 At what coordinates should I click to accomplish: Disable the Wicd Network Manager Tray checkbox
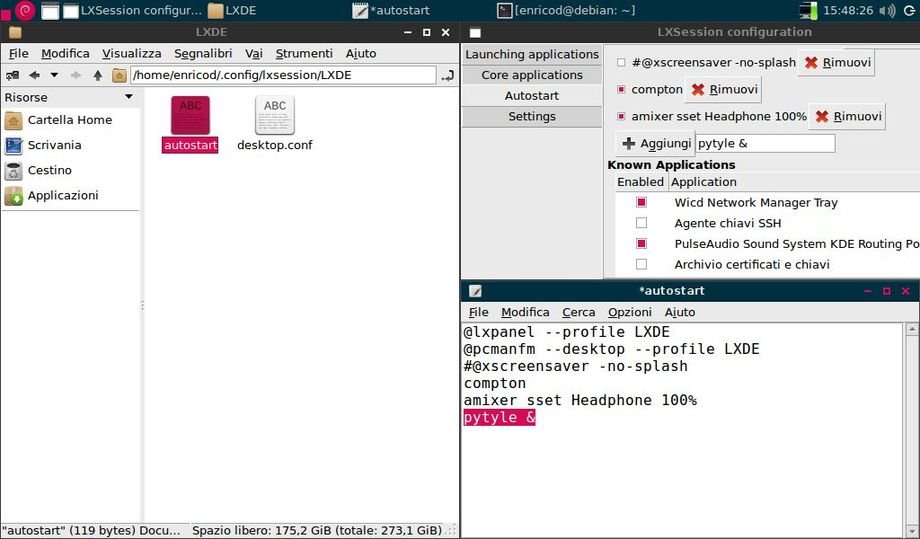point(641,202)
